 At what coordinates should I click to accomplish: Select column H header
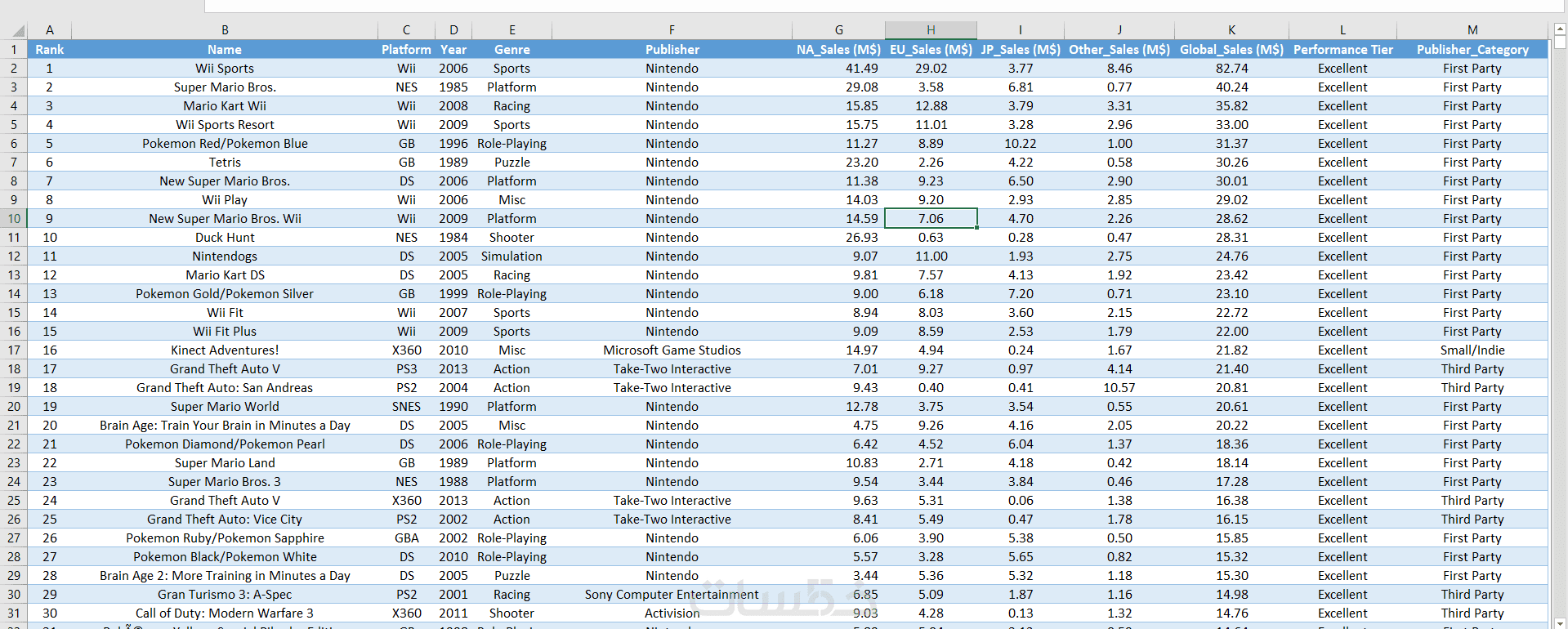pyautogui.click(x=931, y=30)
